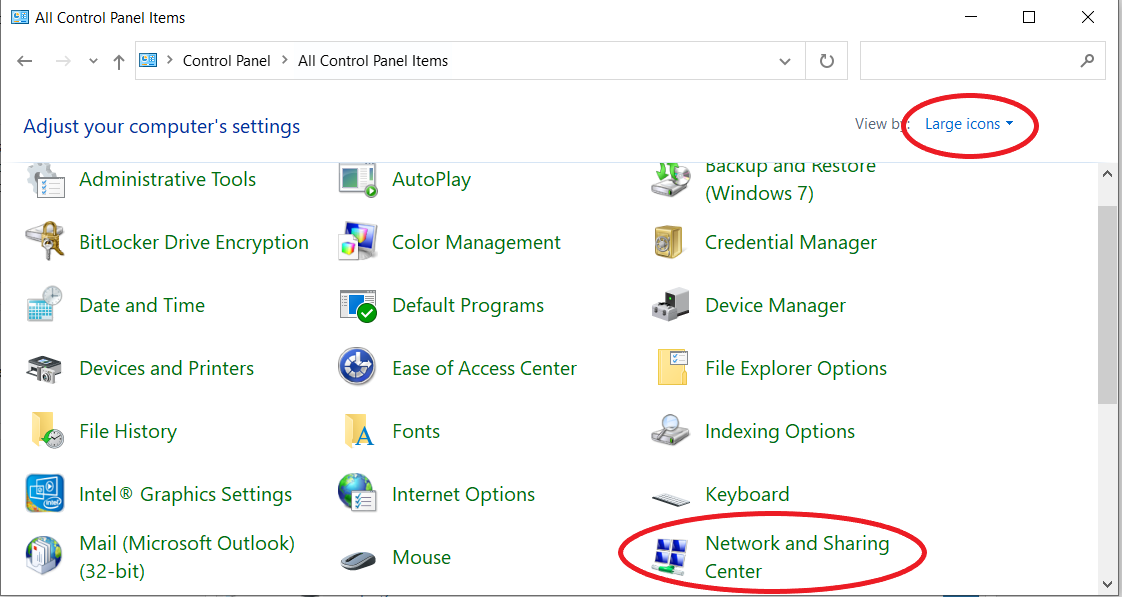This screenshot has height=597, width=1122.
Task: Open the Mail (Microsoft Outlook) icon
Action: (45, 557)
